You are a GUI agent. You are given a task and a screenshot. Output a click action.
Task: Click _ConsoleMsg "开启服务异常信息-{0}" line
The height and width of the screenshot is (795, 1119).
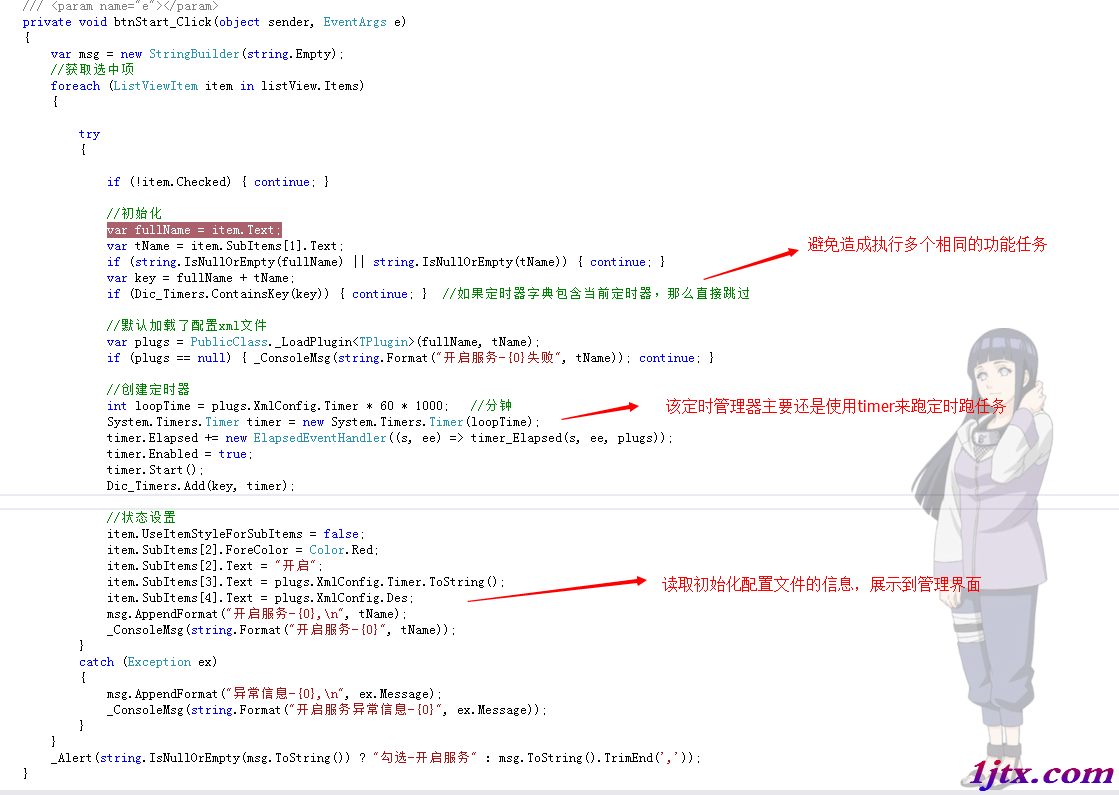(x=327, y=710)
